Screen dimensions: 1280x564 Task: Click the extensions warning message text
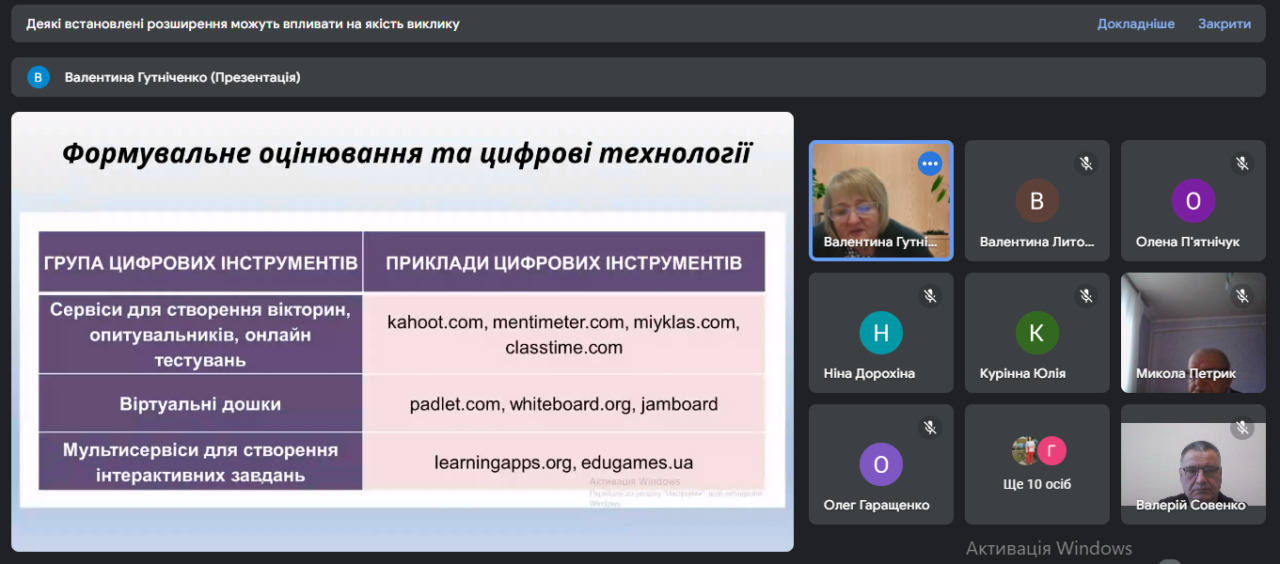coord(243,24)
